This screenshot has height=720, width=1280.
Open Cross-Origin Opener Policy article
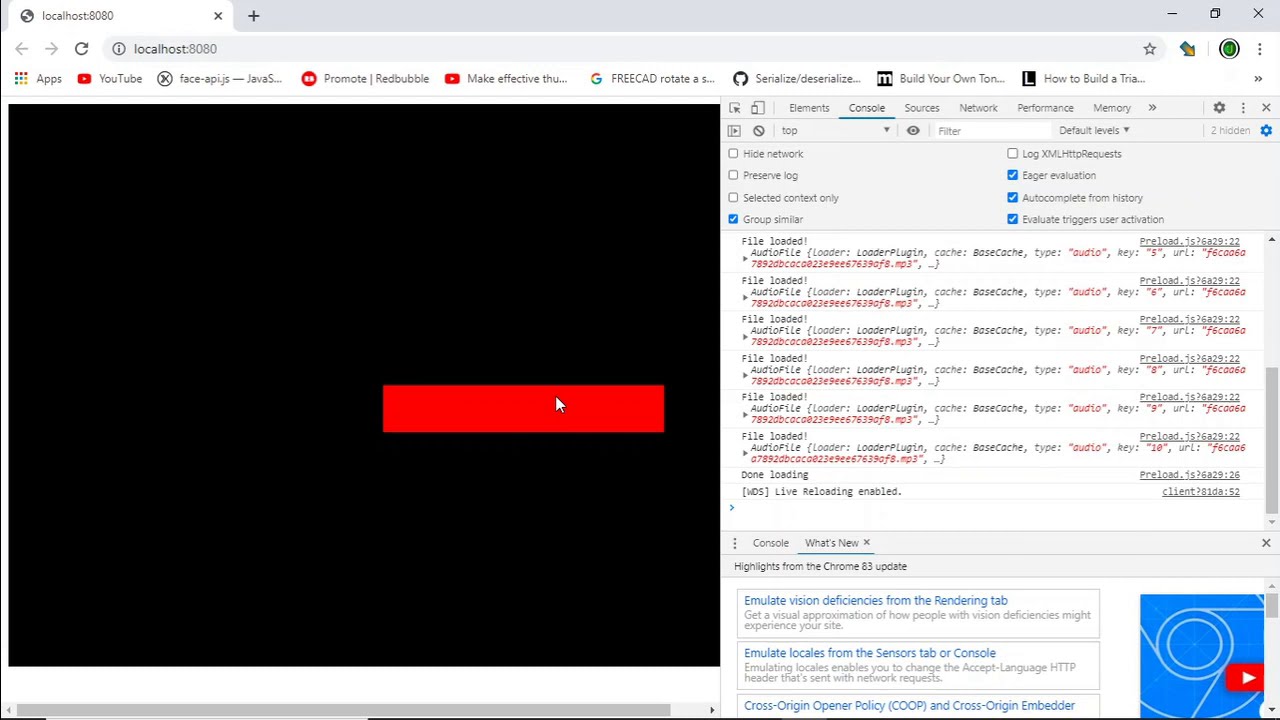[x=909, y=706]
